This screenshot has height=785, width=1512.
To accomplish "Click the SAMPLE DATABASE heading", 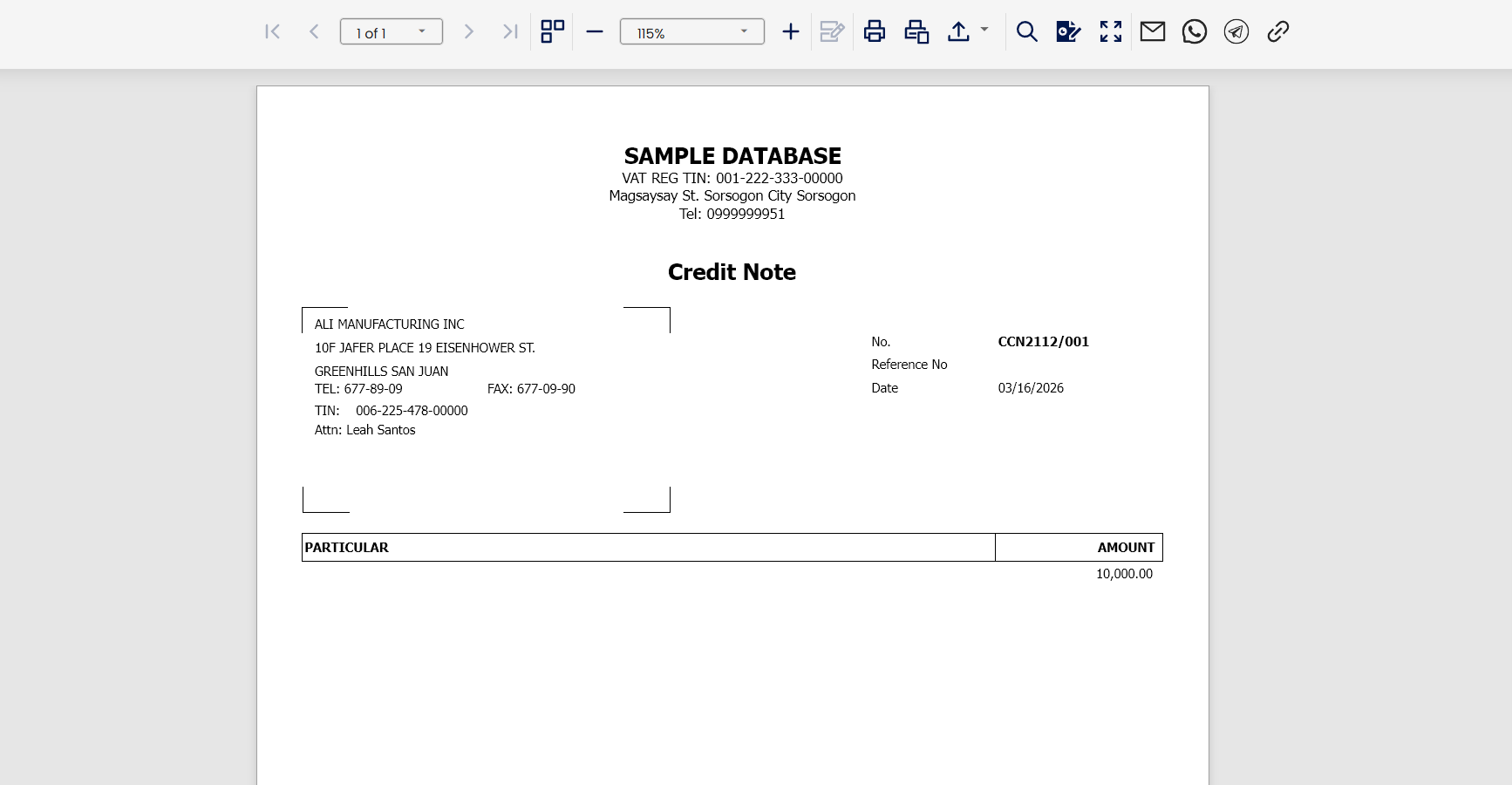I will coord(732,156).
